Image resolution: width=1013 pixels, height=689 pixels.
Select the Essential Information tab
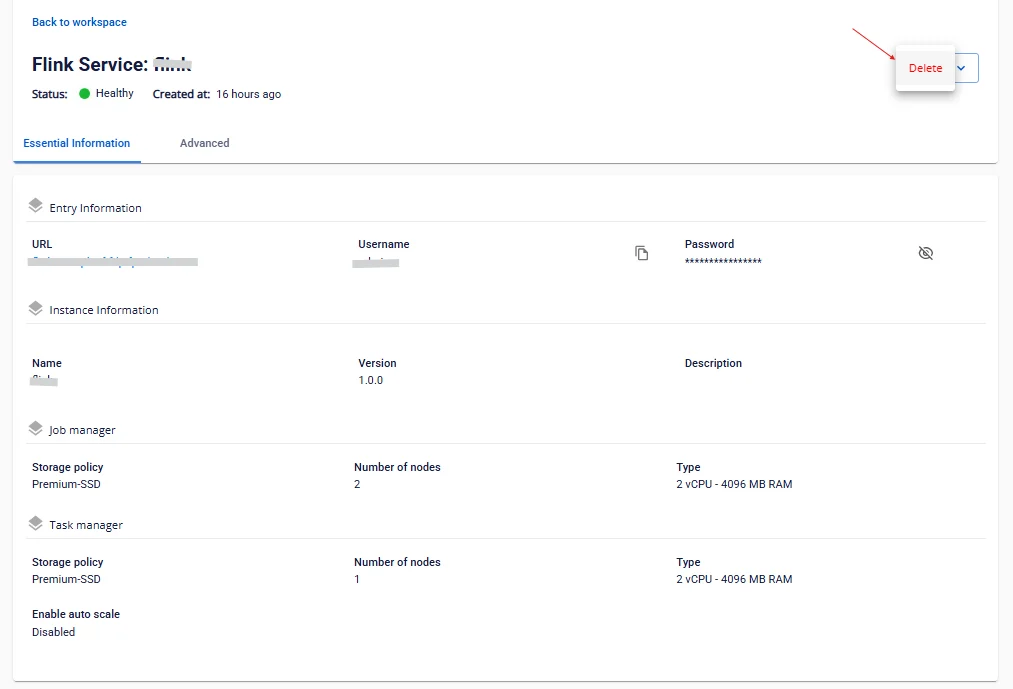coord(77,143)
